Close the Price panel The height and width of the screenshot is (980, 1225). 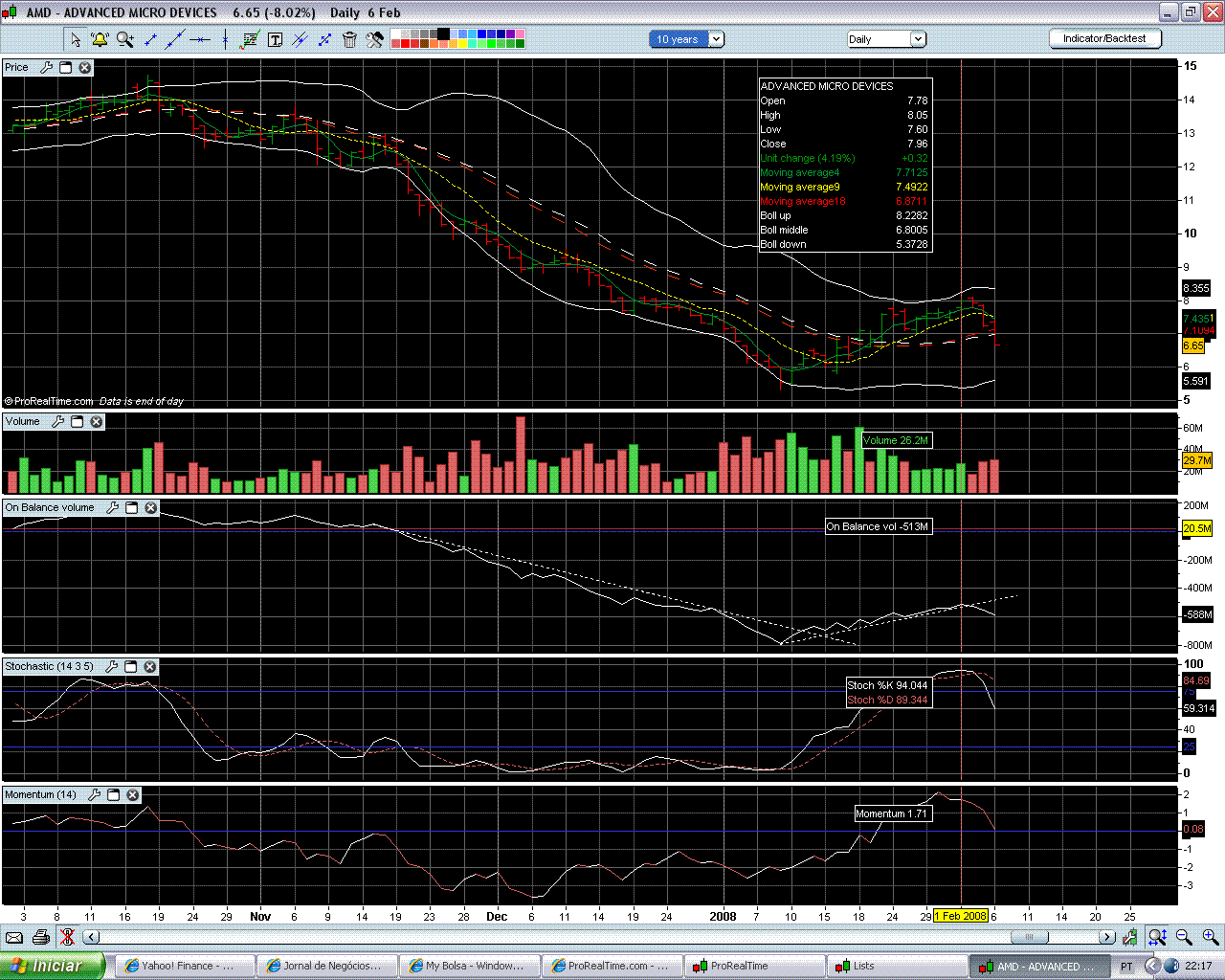(85, 67)
